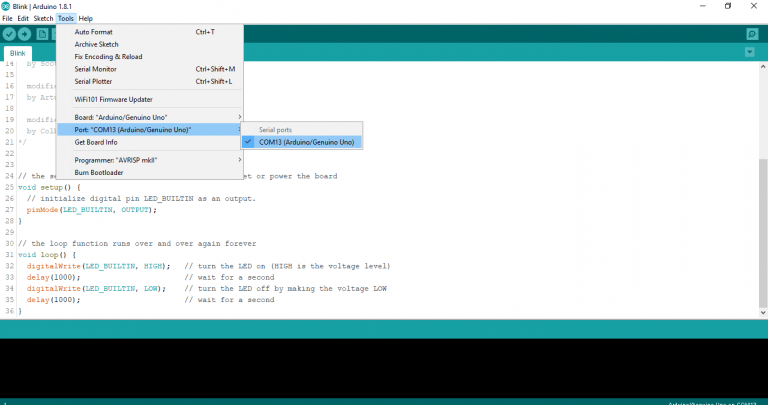Viewport: 768px width, 405px height.
Task: Select Auto Format from Tools menu
Action: (x=150, y=32)
